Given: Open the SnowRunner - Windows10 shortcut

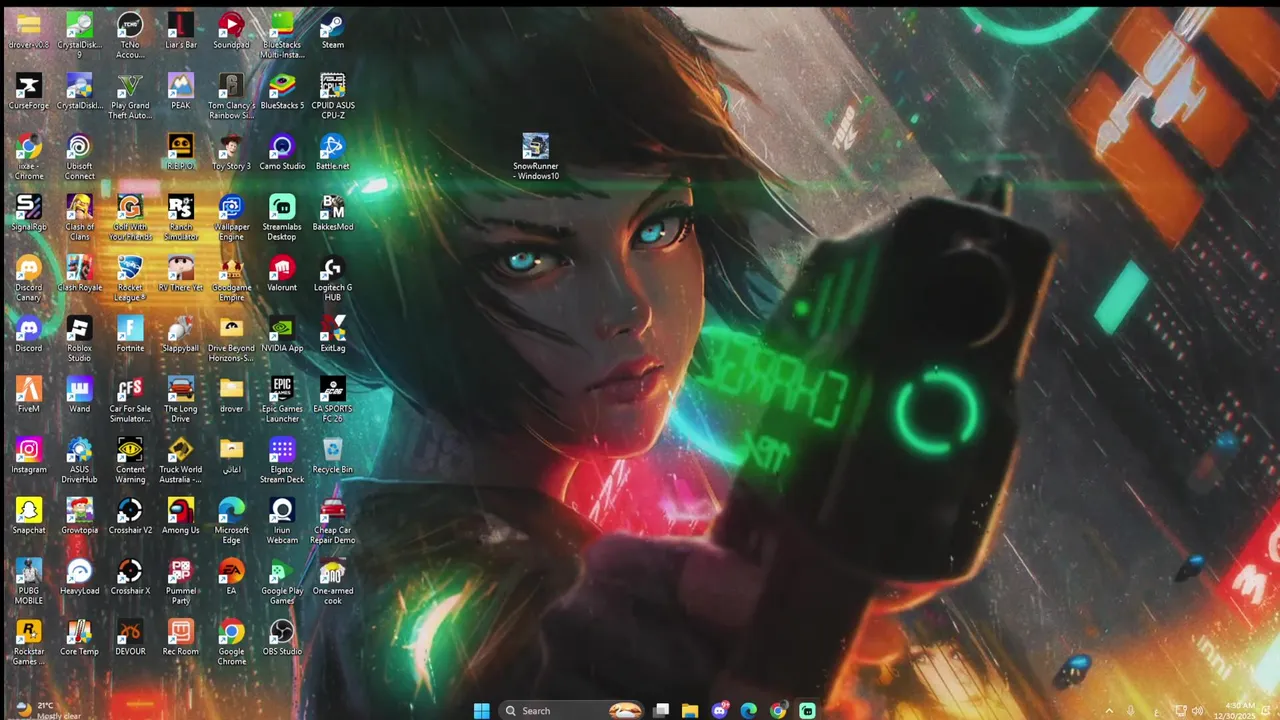Looking at the screenshot, I should click(536, 158).
